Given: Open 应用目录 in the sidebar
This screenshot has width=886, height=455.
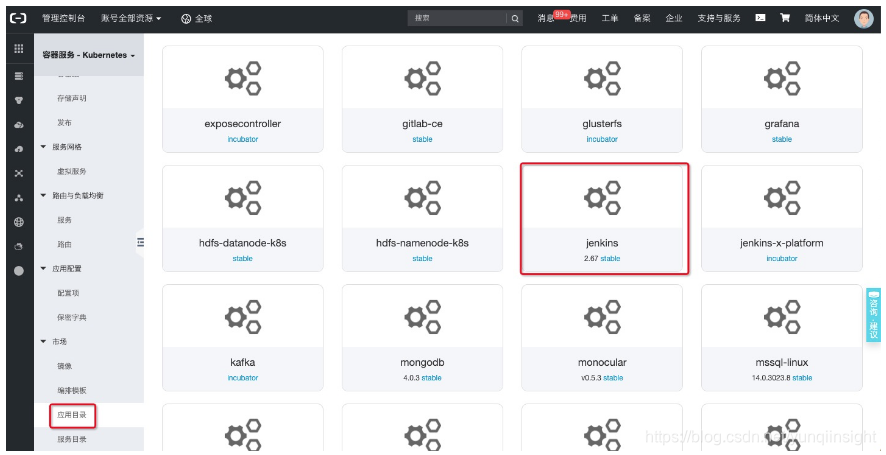Looking at the screenshot, I should tap(72, 415).
